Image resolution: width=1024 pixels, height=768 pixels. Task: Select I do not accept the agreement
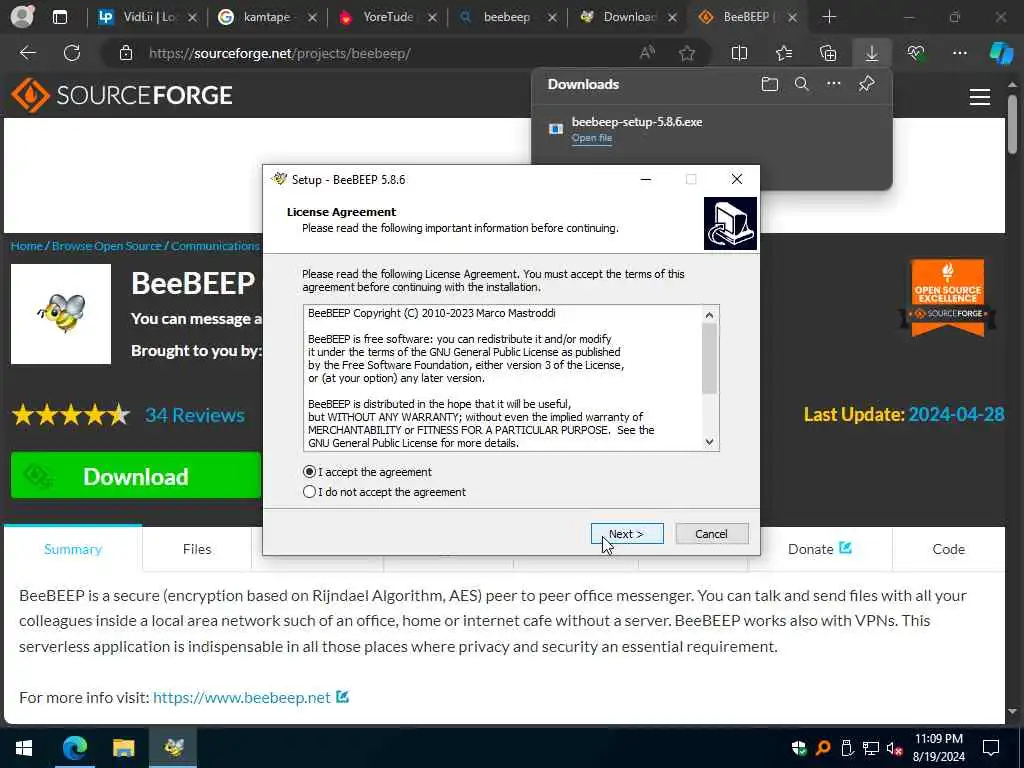tap(385, 492)
